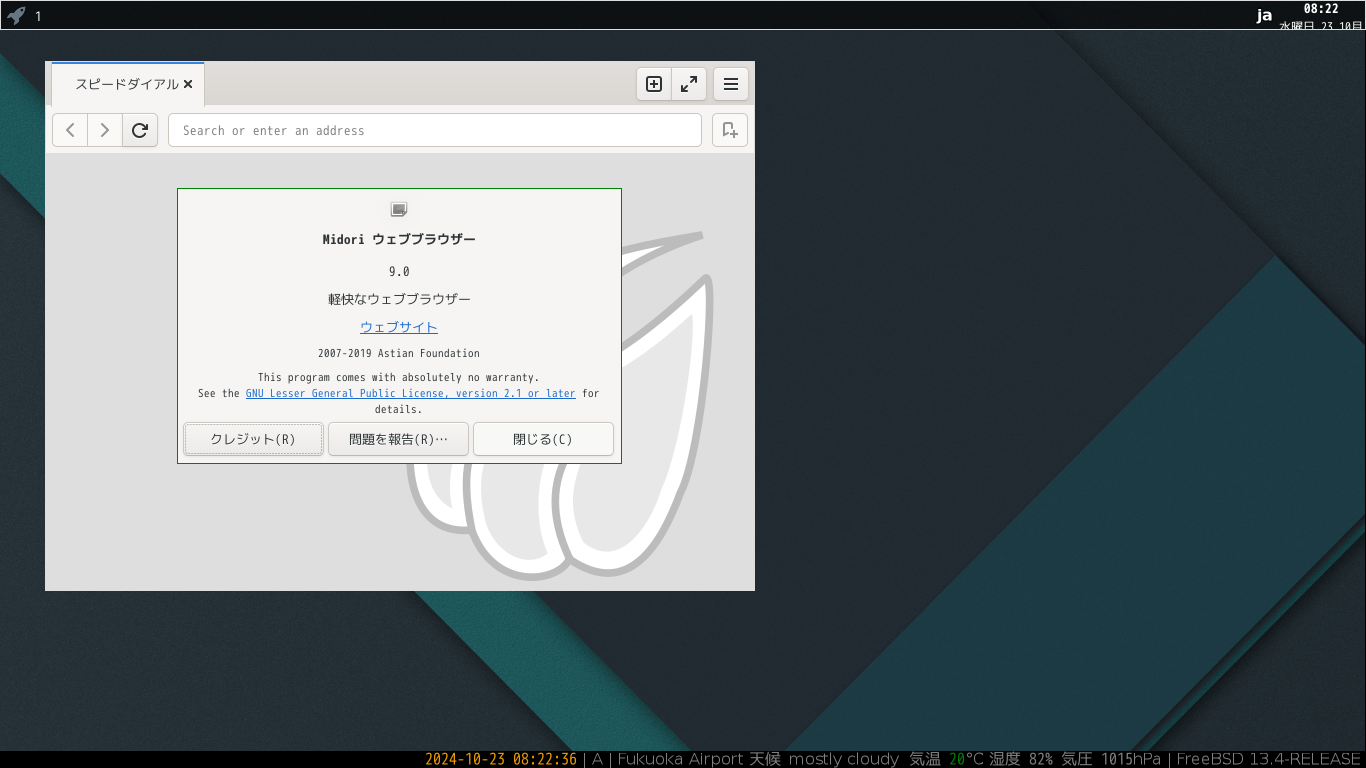
Task: Click the Midori logo icon in the About dialog
Action: click(x=399, y=209)
